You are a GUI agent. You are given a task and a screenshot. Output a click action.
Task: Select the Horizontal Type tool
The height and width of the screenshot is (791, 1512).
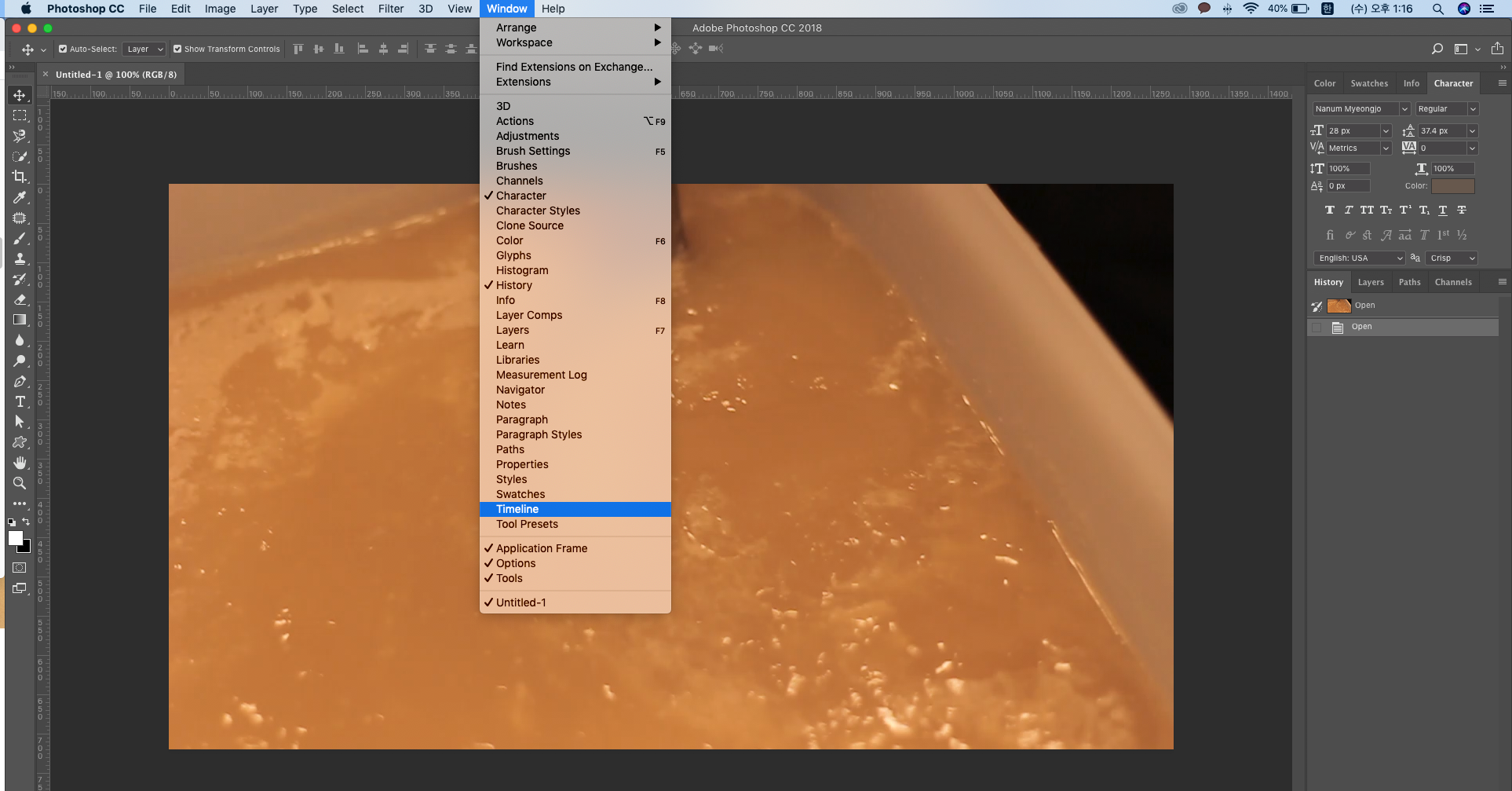[20, 401]
